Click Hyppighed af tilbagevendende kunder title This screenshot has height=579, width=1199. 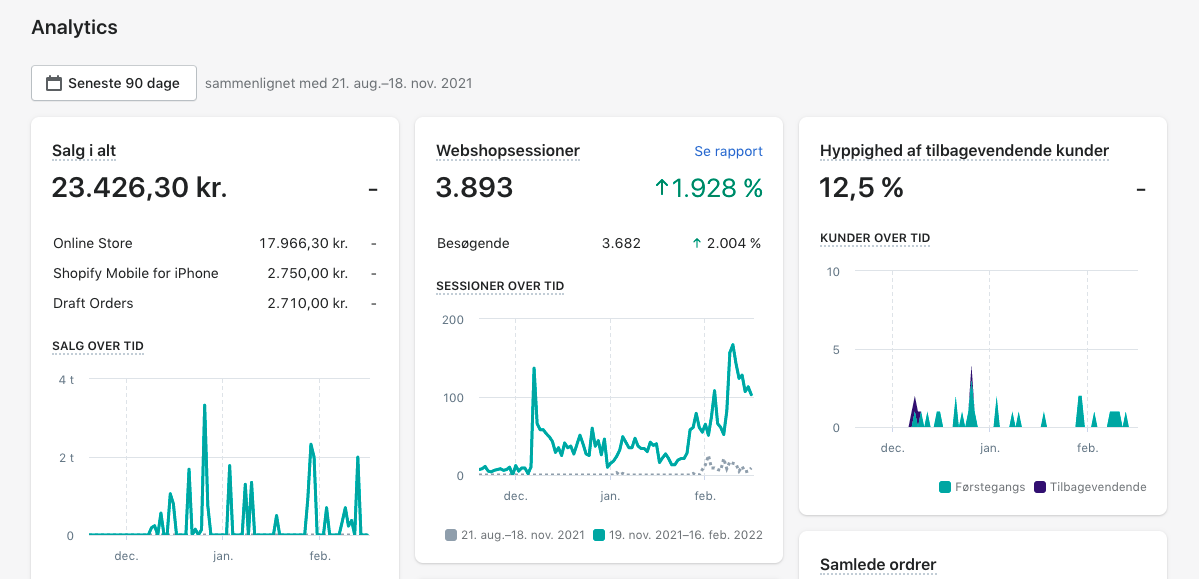[x=964, y=151]
